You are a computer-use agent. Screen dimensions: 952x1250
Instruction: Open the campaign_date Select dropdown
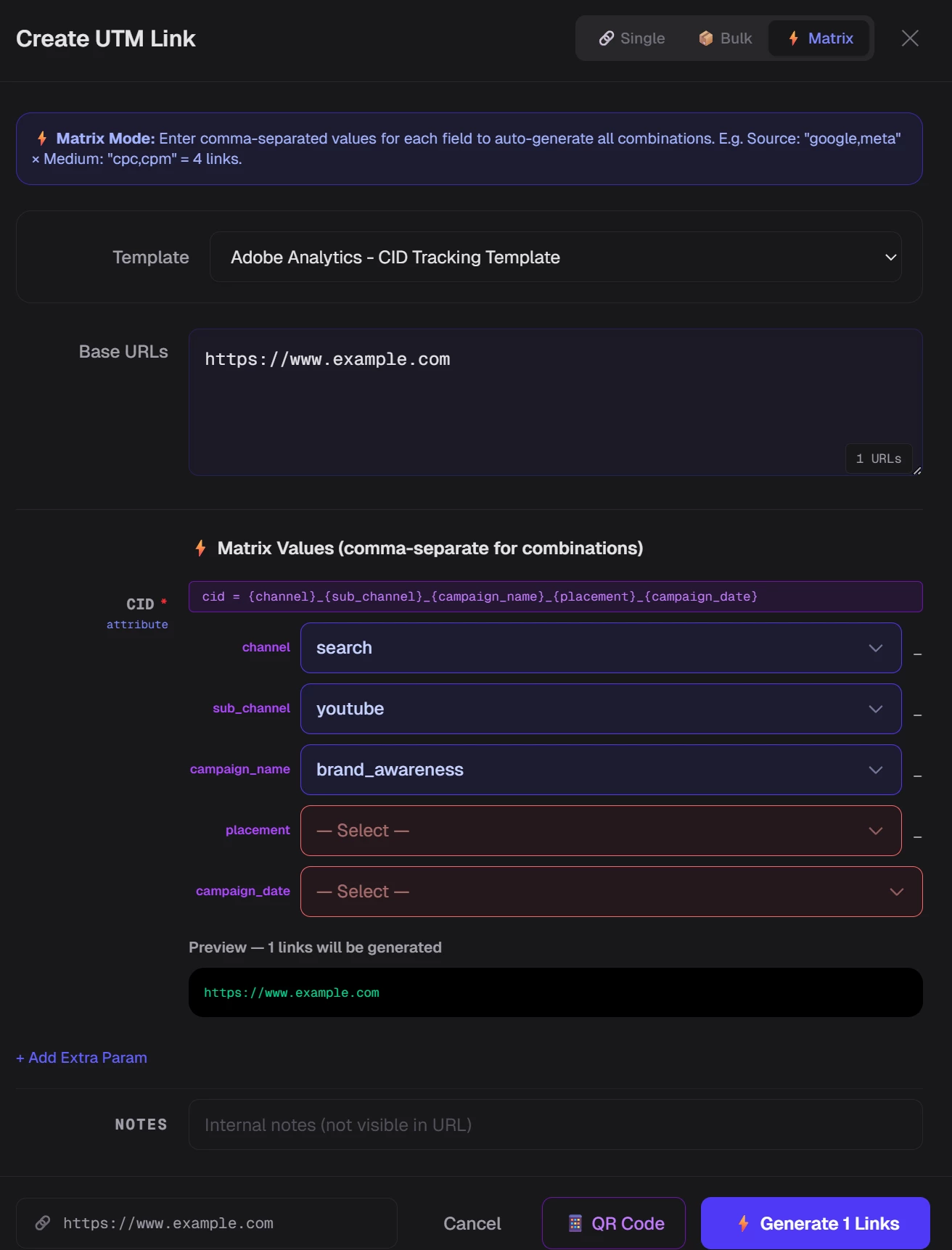tap(612, 892)
